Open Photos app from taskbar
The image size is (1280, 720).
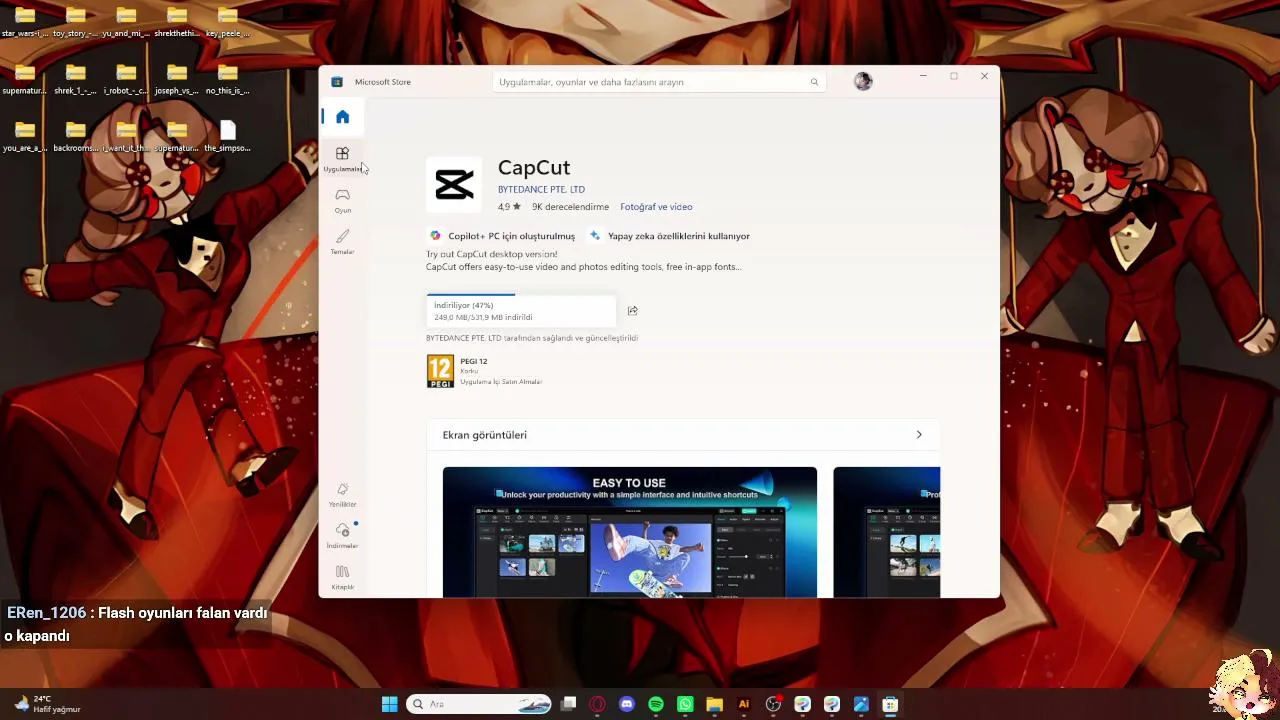[x=861, y=704]
